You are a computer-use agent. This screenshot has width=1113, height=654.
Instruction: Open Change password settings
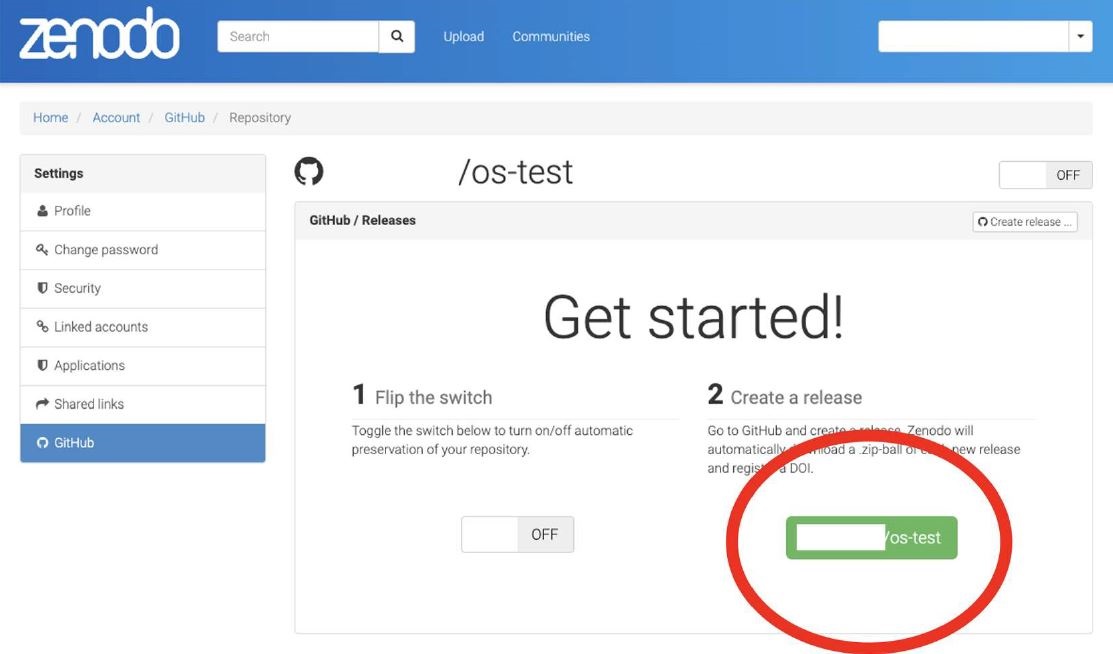point(143,250)
